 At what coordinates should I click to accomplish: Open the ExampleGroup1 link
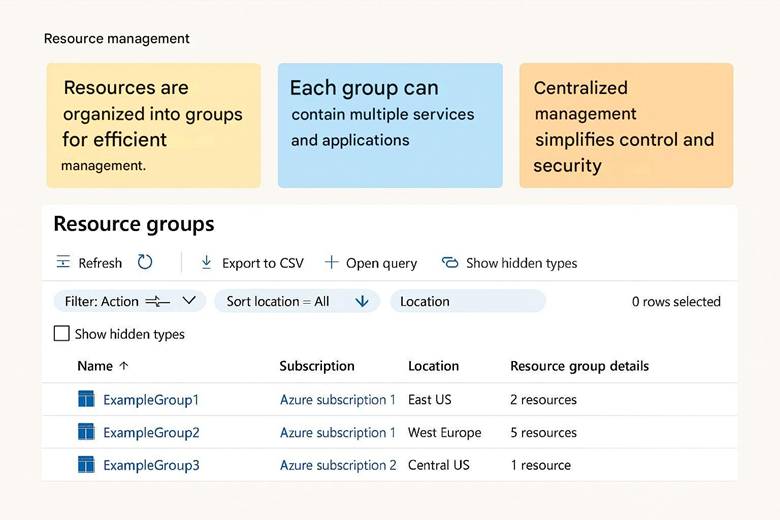151,400
